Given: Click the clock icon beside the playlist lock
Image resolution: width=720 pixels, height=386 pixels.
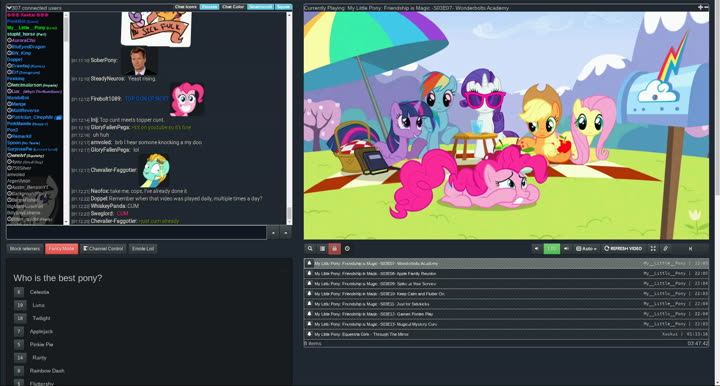Looking at the screenshot, I should pyautogui.click(x=347, y=249).
